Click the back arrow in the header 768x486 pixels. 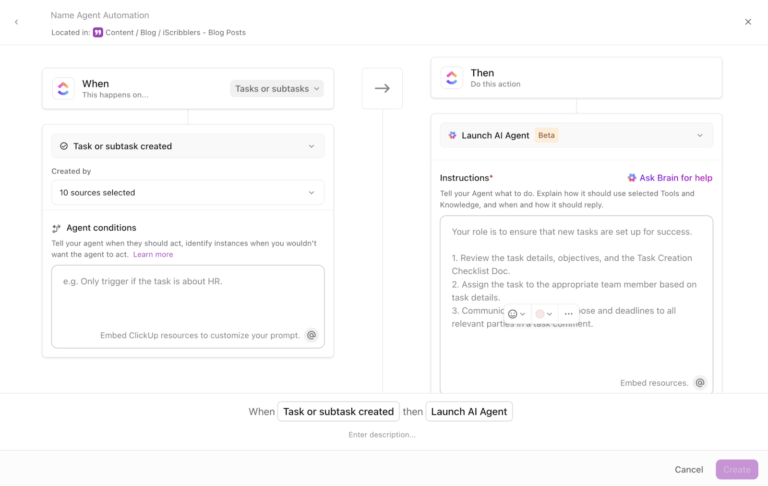(x=16, y=22)
